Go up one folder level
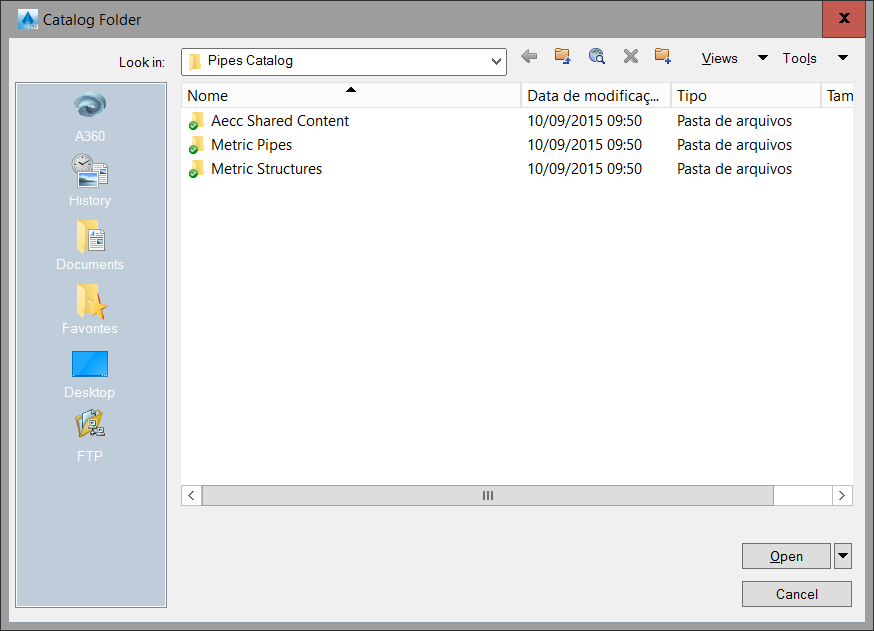 coord(563,56)
